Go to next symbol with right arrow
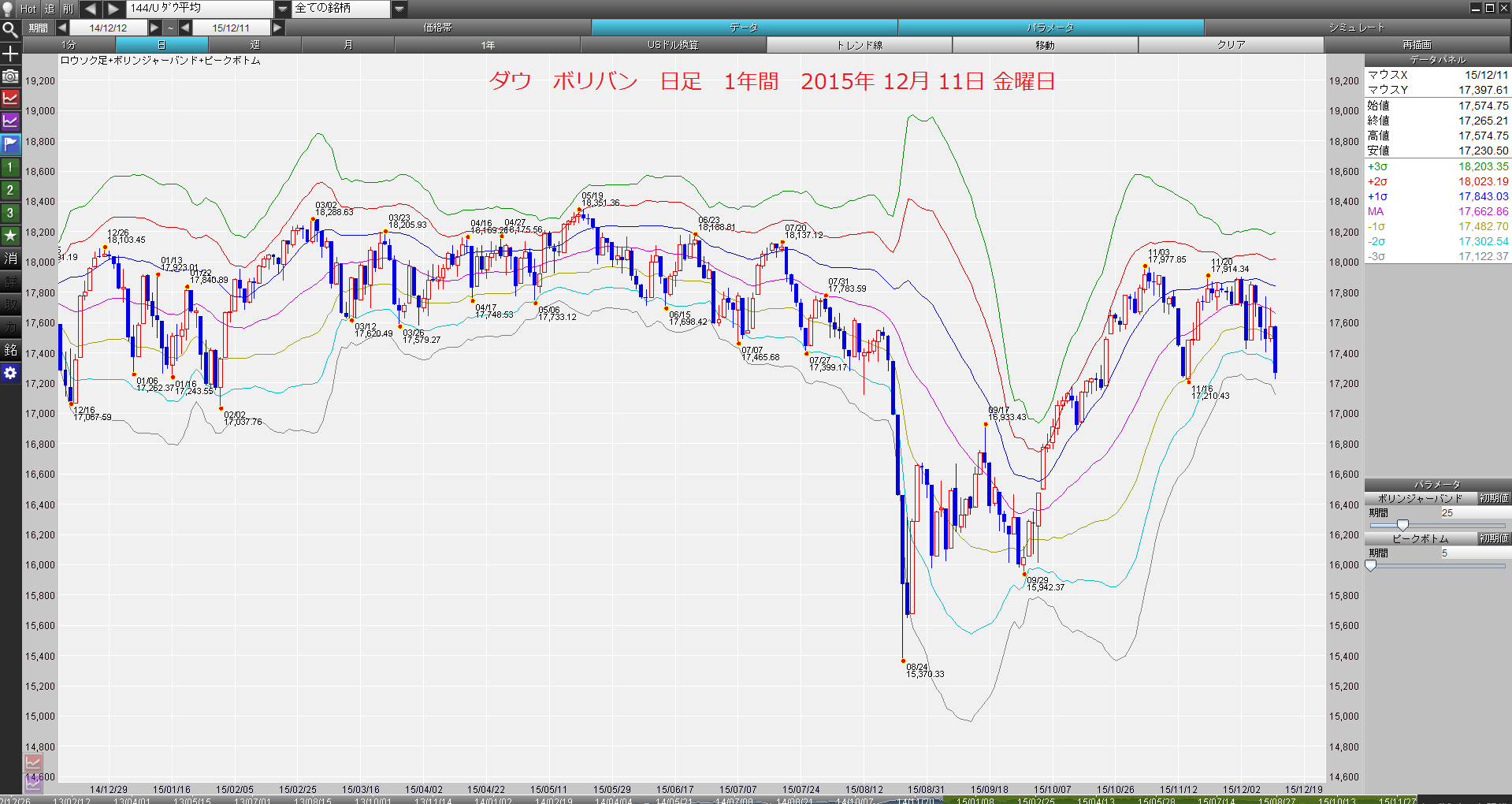The image size is (1512, 804). click(x=113, y=9)
